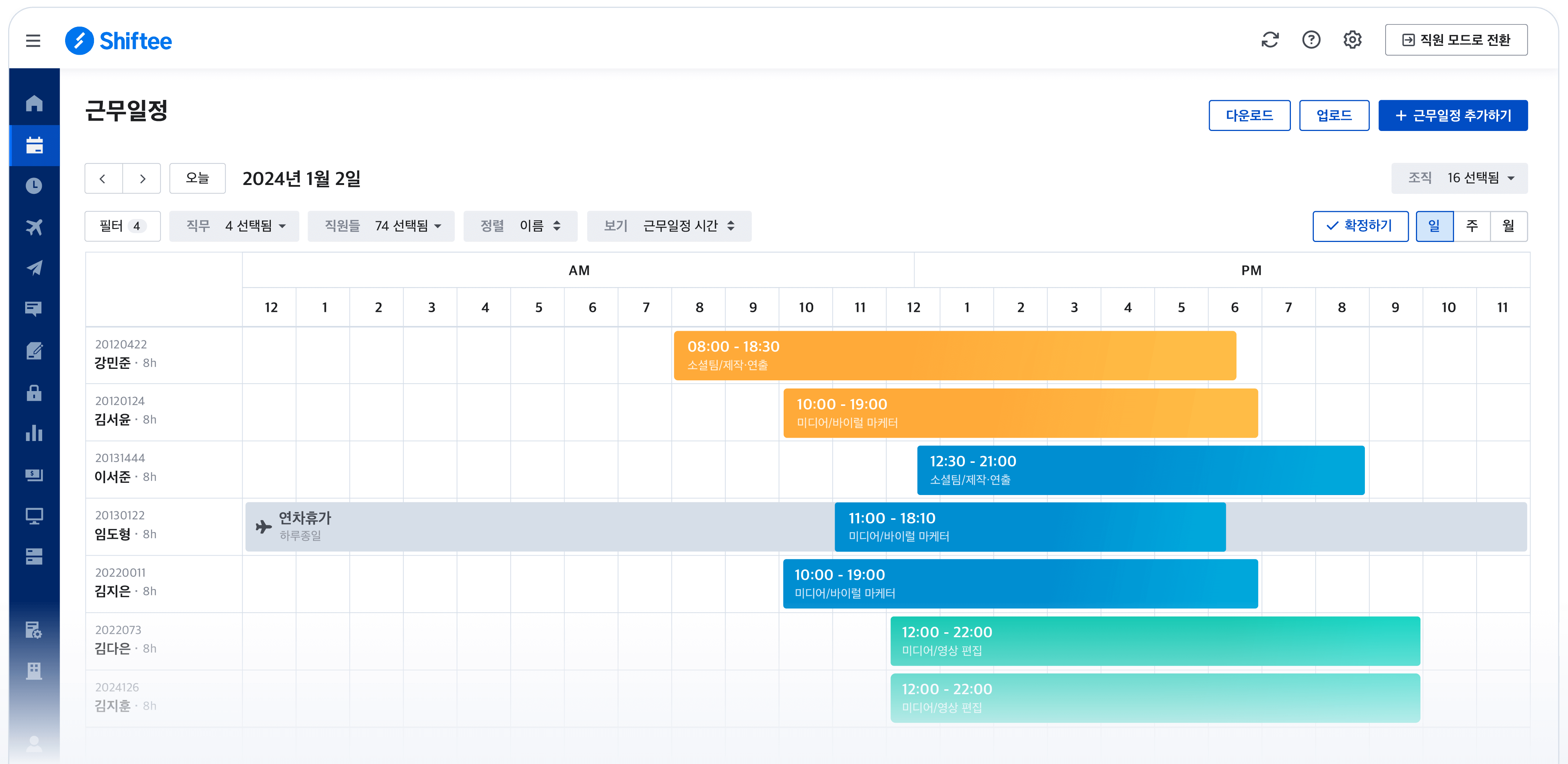Open 김다은's 12:00 - 22:00 shift
The image size is (1568, 764).
(x=1155, y=641)
